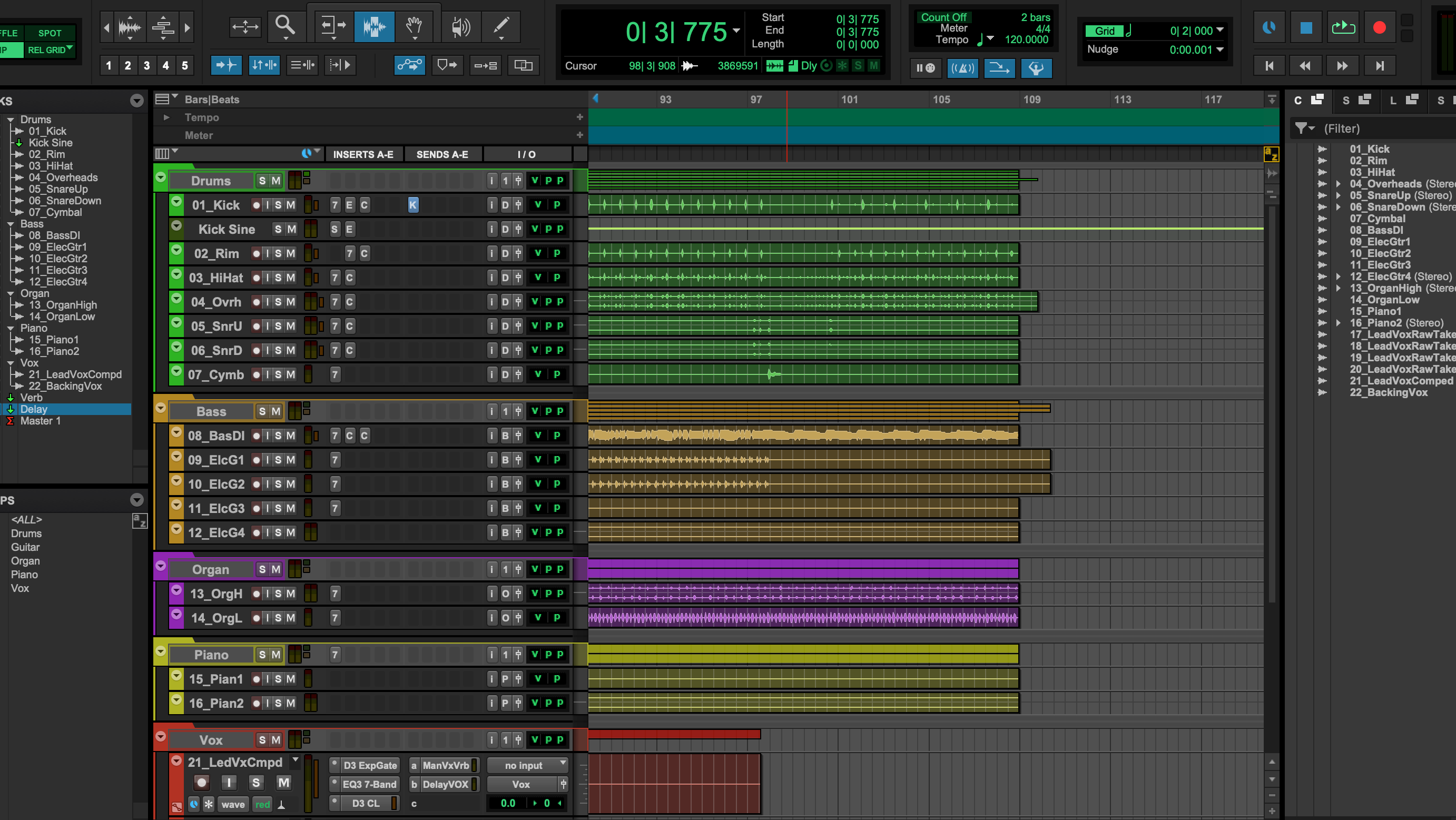Collapse the Drums group in track list
The width and height of the screenshot is (1456, 820).
(x=10, y=120)
